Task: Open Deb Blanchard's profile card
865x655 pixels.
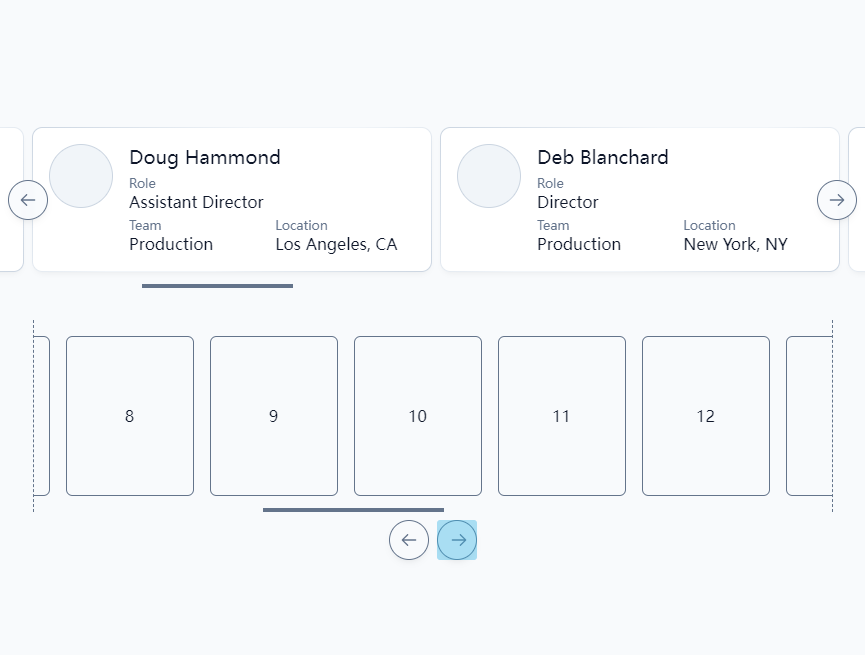Action: (x=640, y=199)
